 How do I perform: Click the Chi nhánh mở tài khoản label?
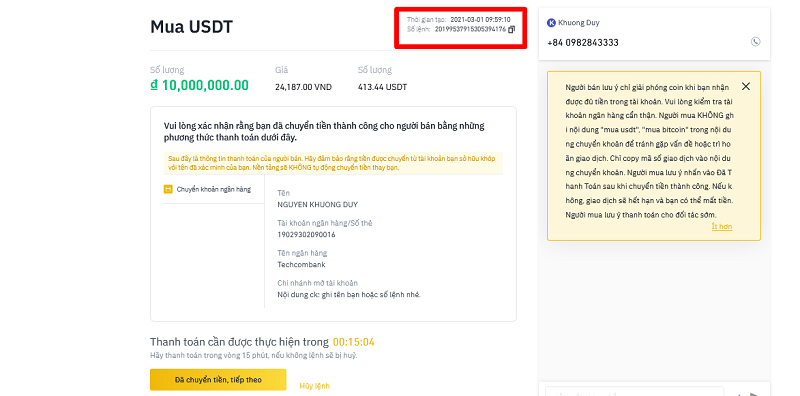[x=317, y=283]
